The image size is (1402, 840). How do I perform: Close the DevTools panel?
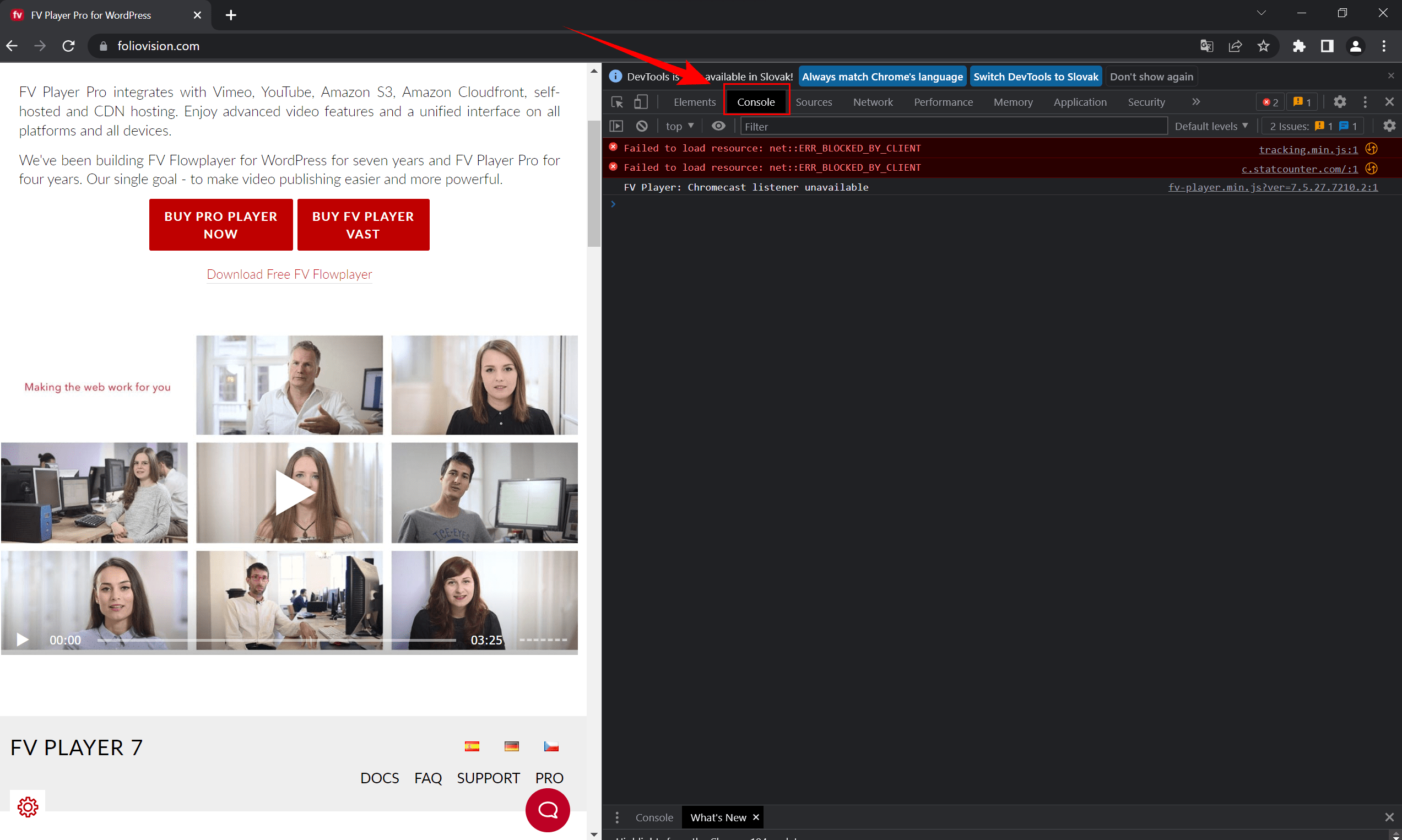click(x=1389, y=102)
